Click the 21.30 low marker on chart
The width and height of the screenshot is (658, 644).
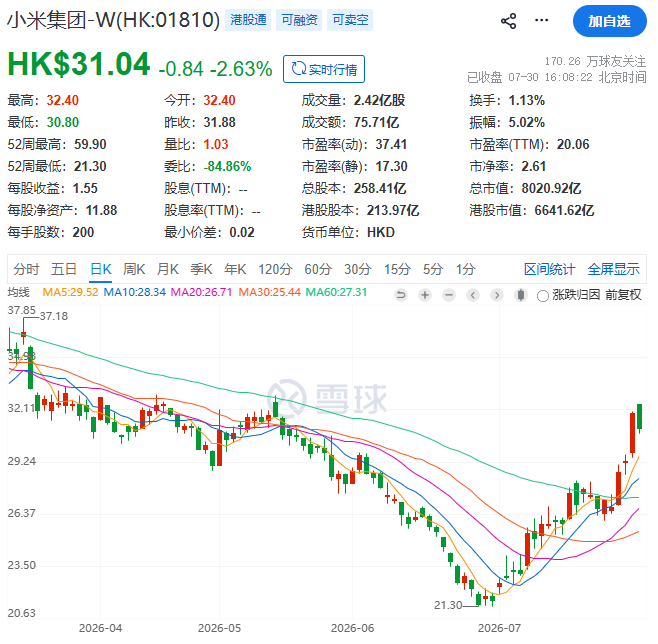point(448,605)
